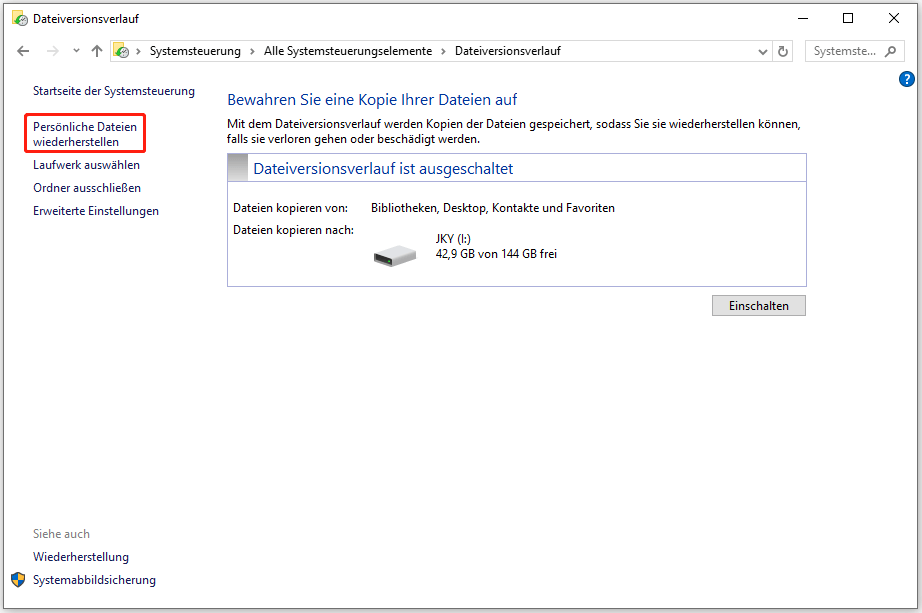The image size is (922, 613).
Task: Select Systemsteuerung in the breadcrumb
Action: tap(195, 51)
